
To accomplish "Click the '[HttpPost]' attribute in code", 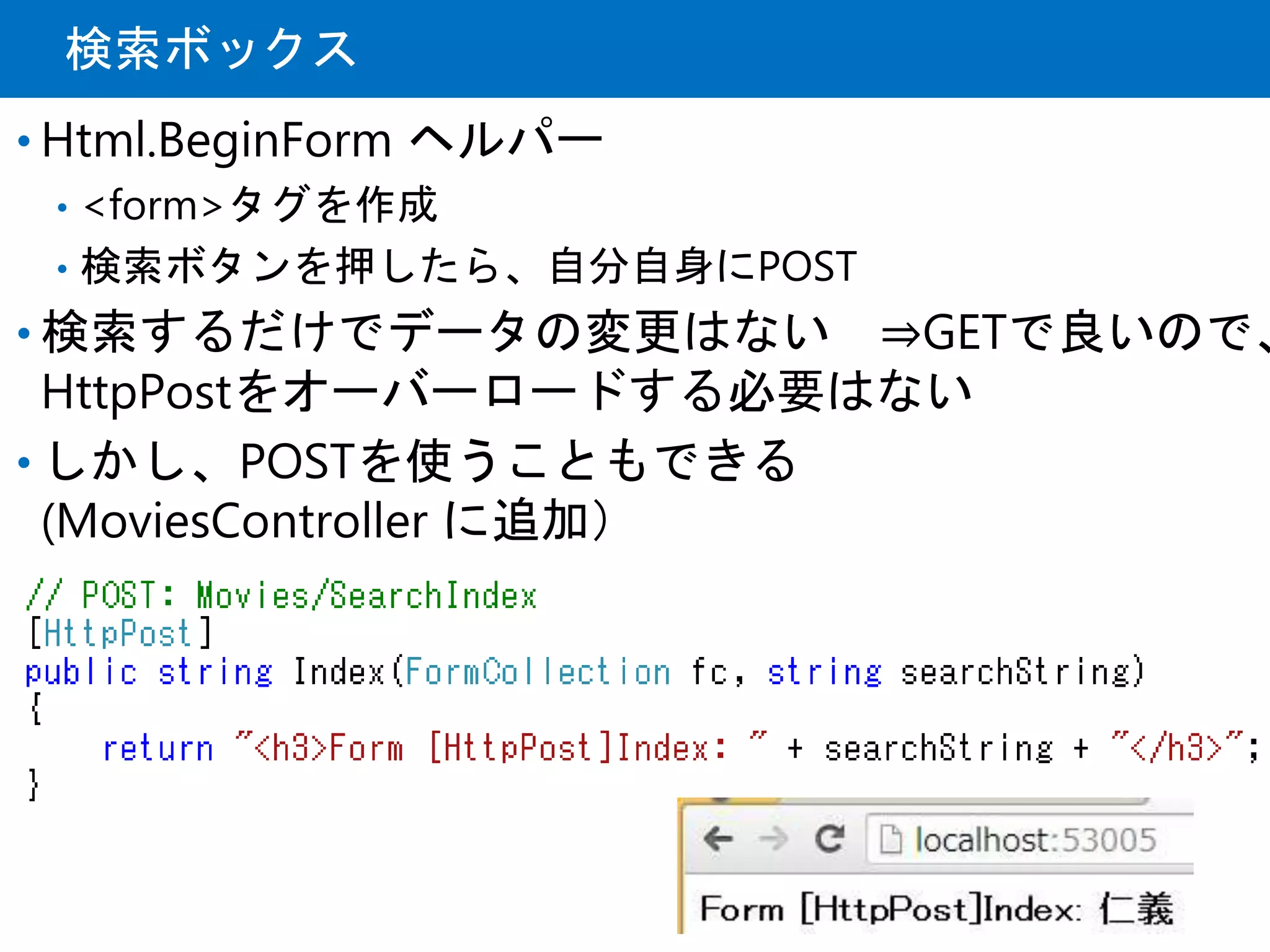I will tap(120, 633).
